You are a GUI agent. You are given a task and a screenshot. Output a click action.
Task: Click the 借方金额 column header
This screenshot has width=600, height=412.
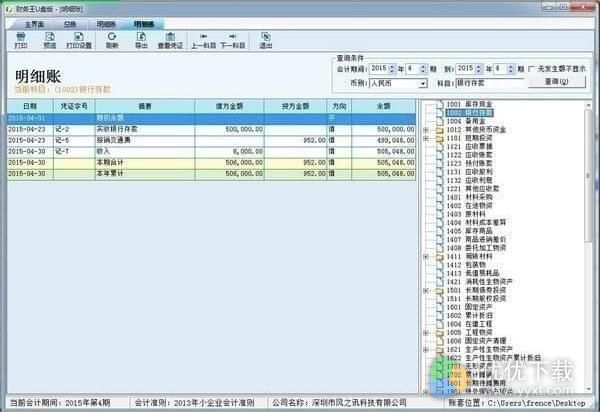click(x=229, y=106)
